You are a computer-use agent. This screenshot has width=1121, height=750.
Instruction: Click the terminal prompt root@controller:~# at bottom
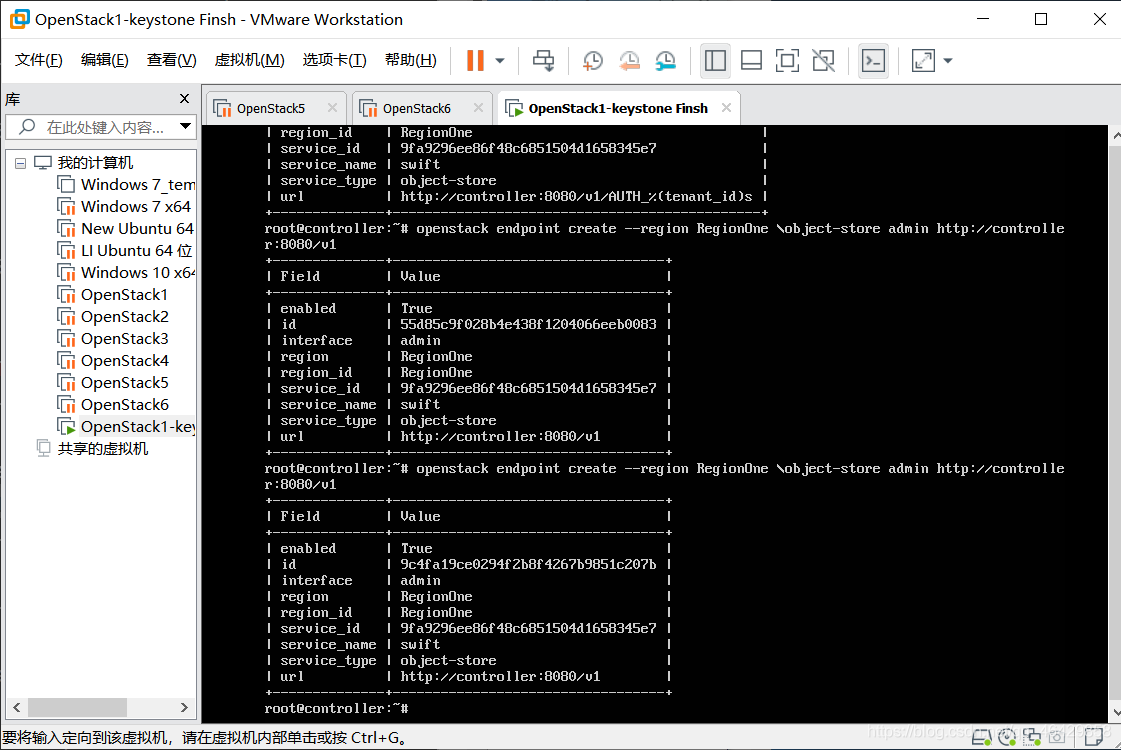pos(336,709)
